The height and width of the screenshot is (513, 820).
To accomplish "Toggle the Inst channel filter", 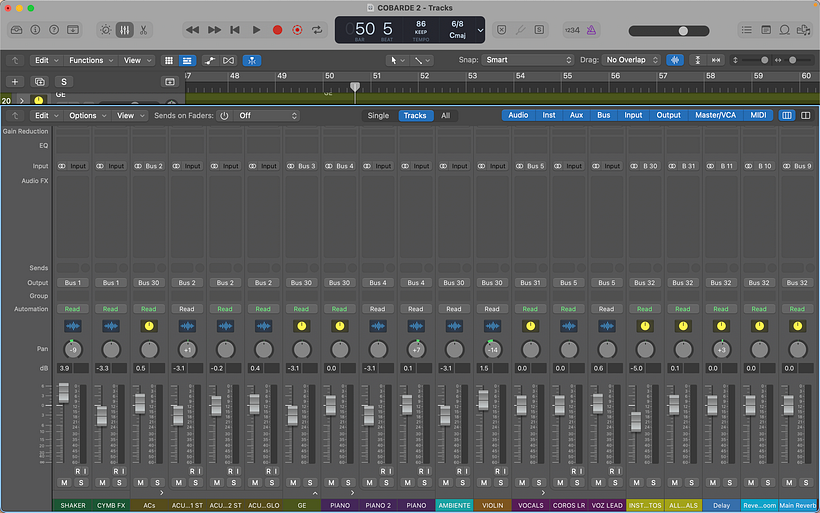I will [549, 115].
